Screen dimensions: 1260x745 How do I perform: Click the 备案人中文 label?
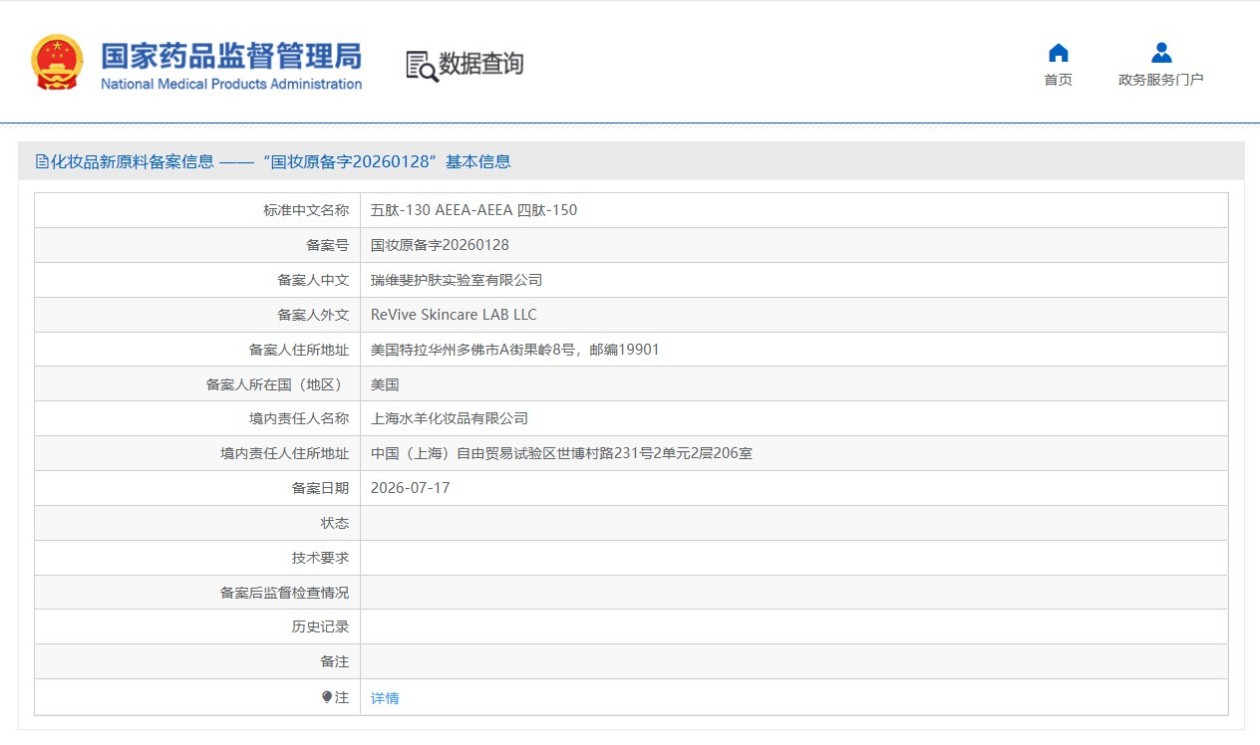[313, 280]
